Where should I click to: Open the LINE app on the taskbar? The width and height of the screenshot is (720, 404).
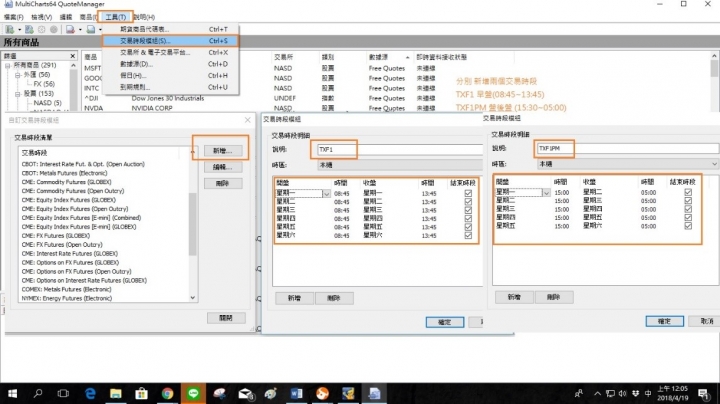(193, 393)
